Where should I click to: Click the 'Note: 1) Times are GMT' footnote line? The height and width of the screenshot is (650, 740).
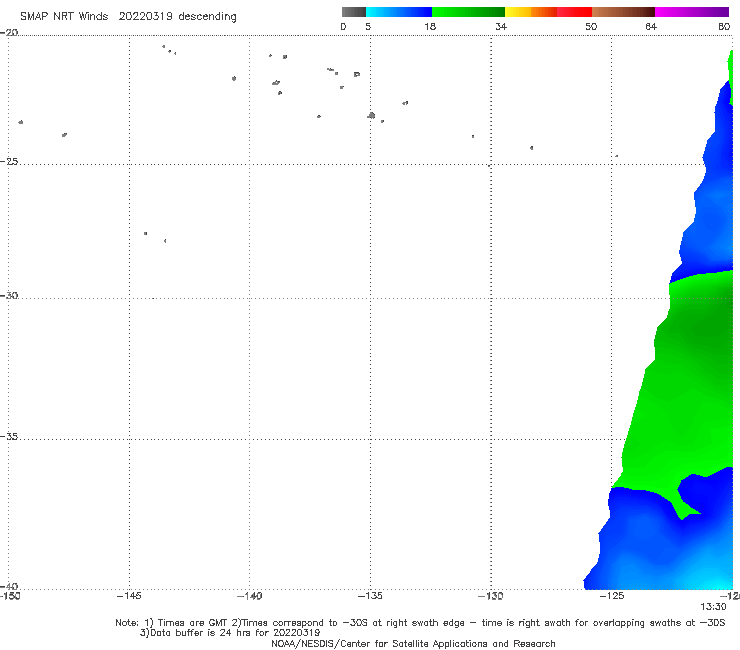(x=420, y=623)
